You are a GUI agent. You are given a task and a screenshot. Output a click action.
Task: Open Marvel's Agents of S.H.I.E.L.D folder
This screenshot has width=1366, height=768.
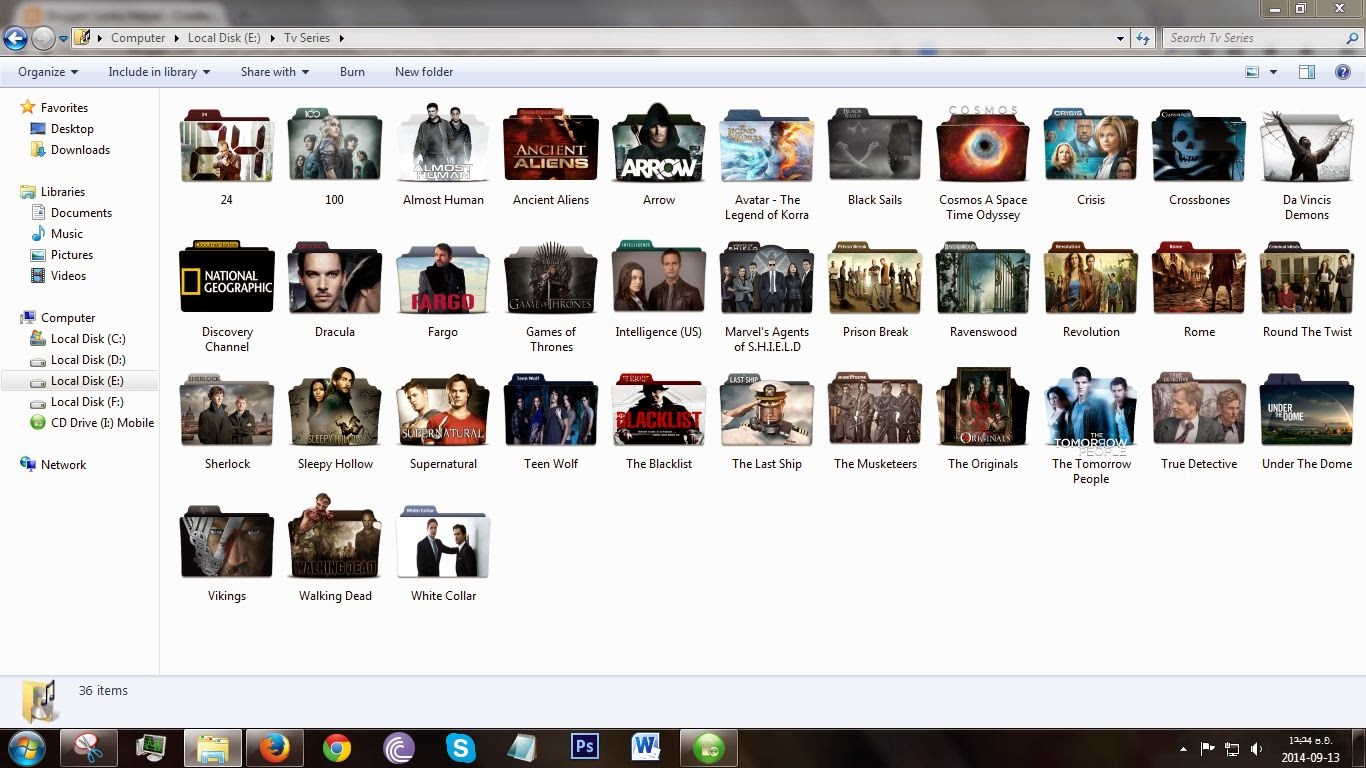point(767,279)
